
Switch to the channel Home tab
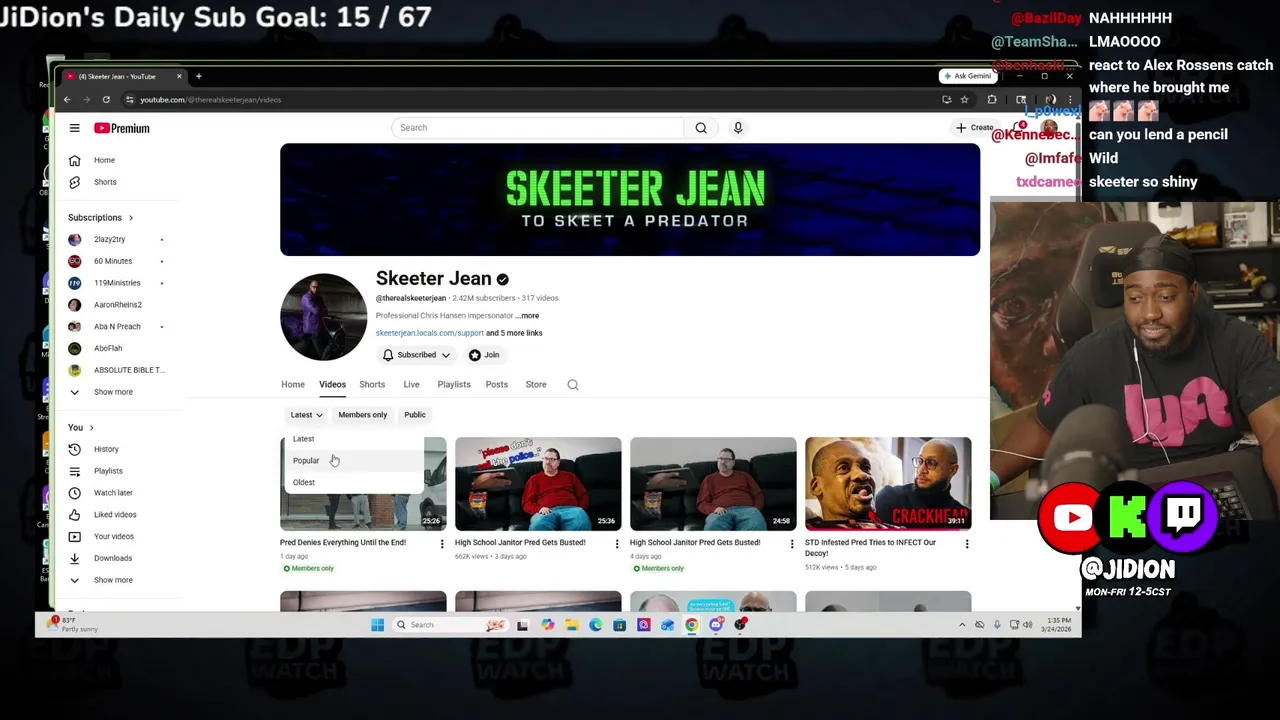(x=293, y=384)
